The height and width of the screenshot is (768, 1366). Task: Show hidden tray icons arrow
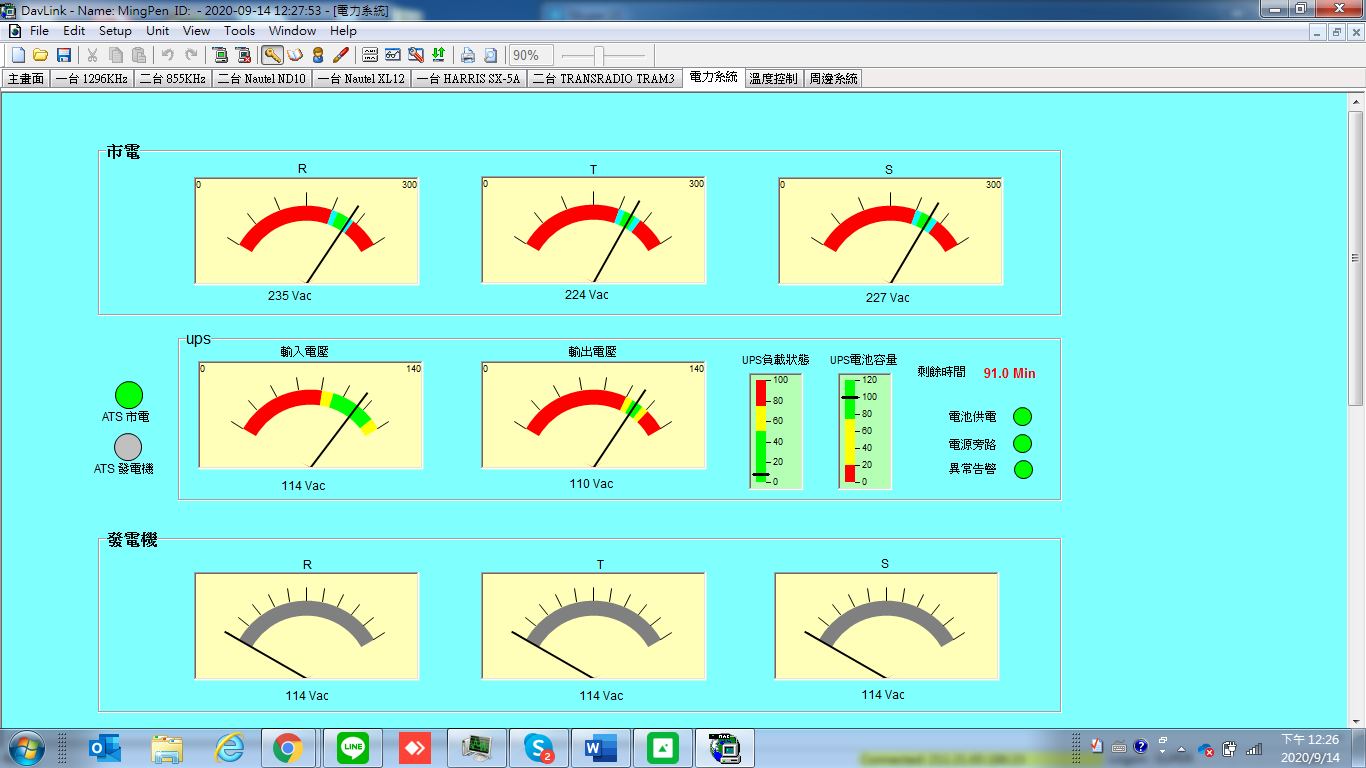1181,748
